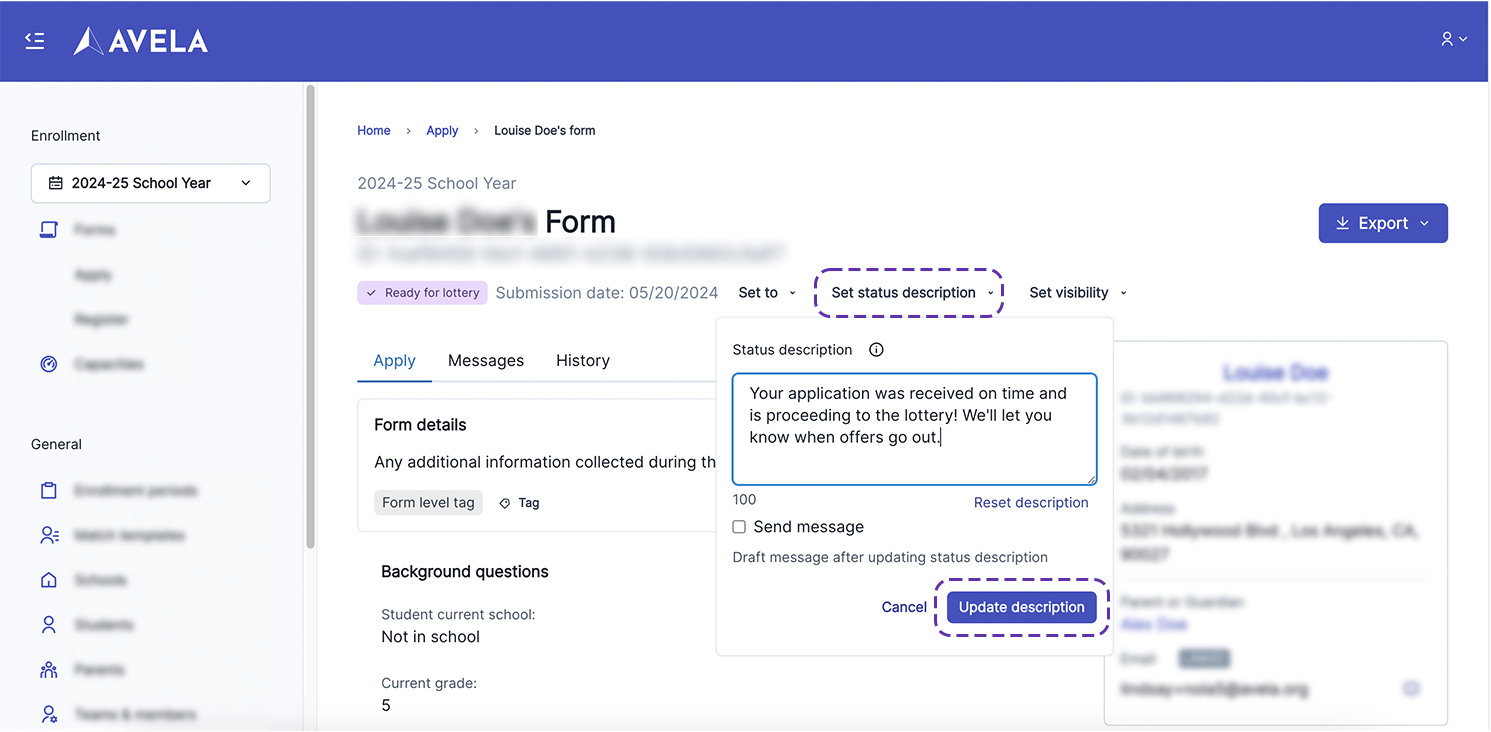Click Cancel in the status description popup
1491x732 pixels.
point(903,607)
